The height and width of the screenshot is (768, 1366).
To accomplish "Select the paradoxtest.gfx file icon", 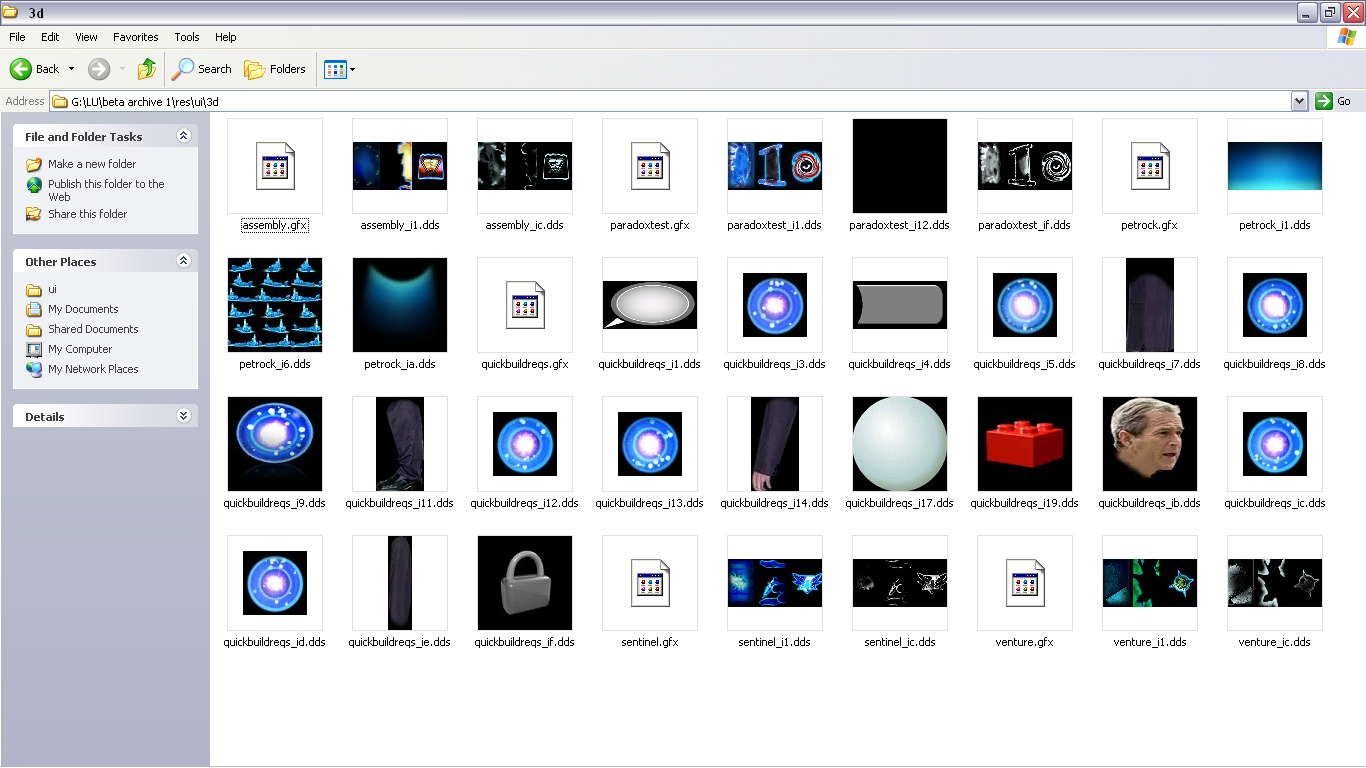I will pyautogui.click(x=650, y=166).
